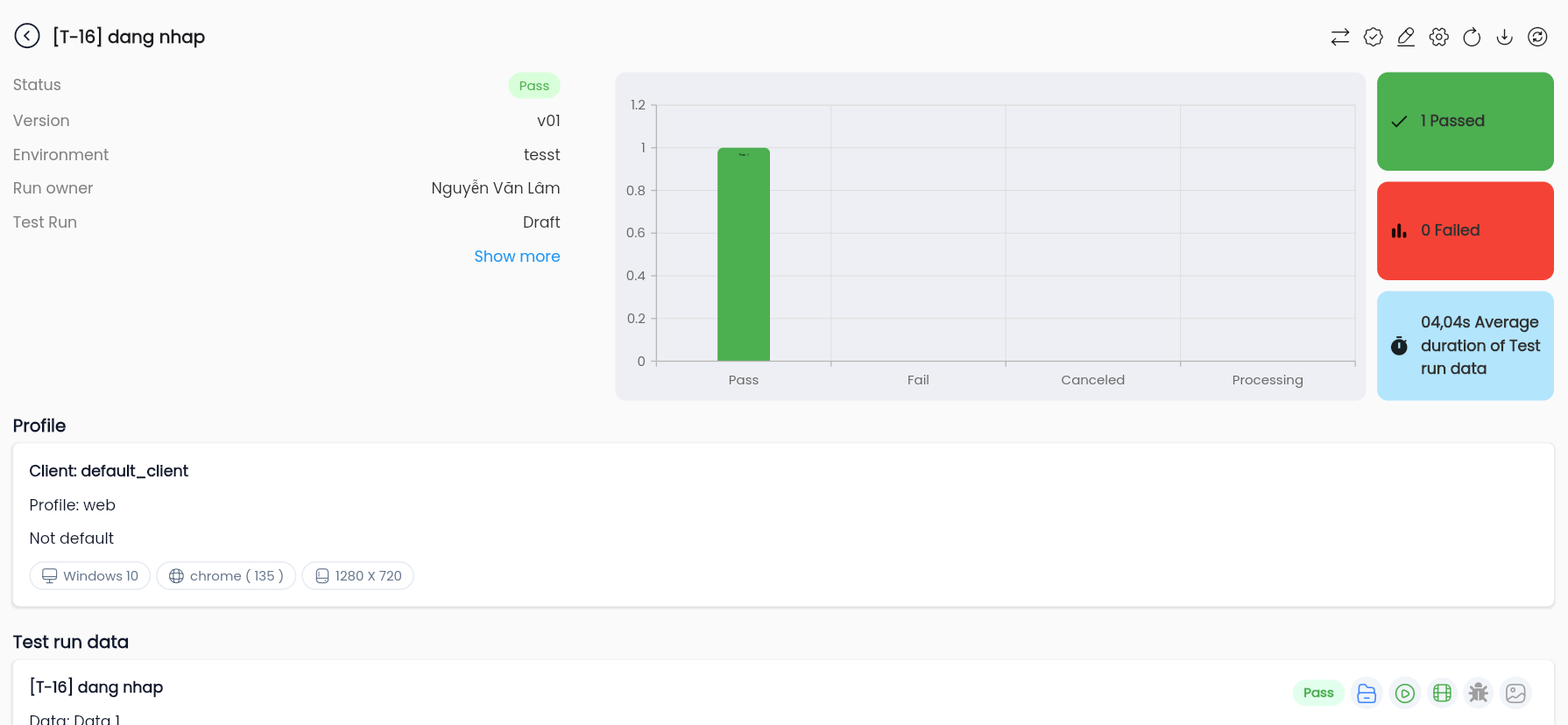Screen dimensions: 1568x725
Task: Click Show more link
Action: pyautogui.click(x=517, y=257)
